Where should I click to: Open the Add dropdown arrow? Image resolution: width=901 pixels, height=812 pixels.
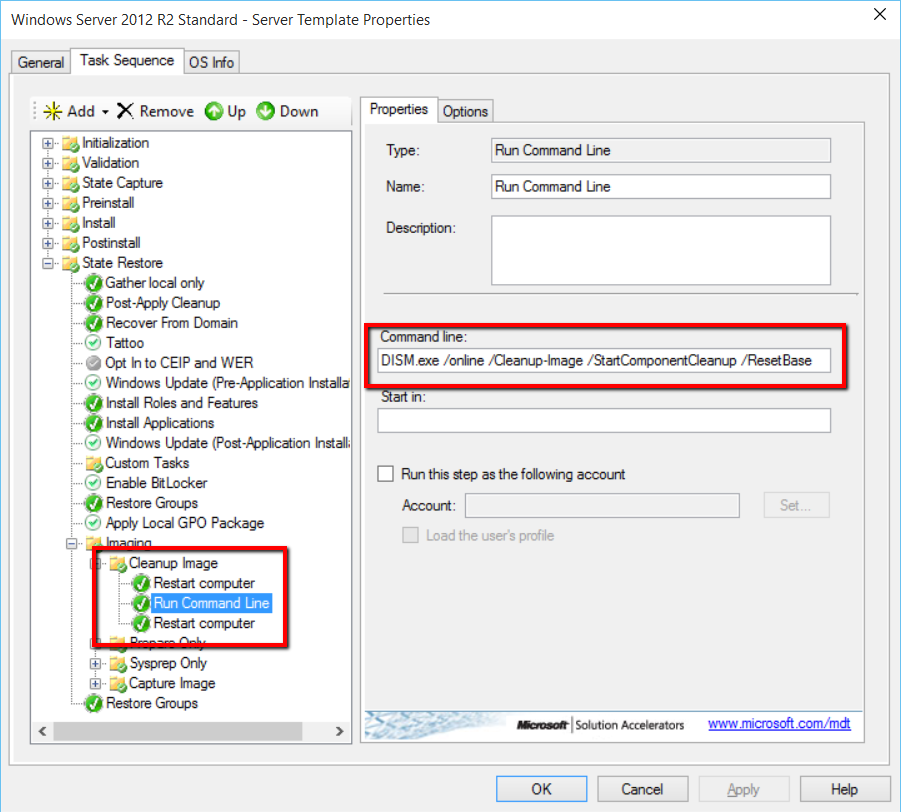(105, 112)
